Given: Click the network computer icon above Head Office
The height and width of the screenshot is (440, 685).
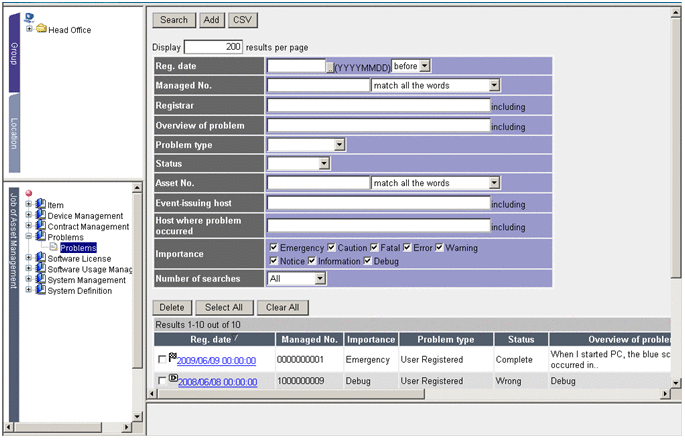Looking at the screenshot, I should (29, 17).
